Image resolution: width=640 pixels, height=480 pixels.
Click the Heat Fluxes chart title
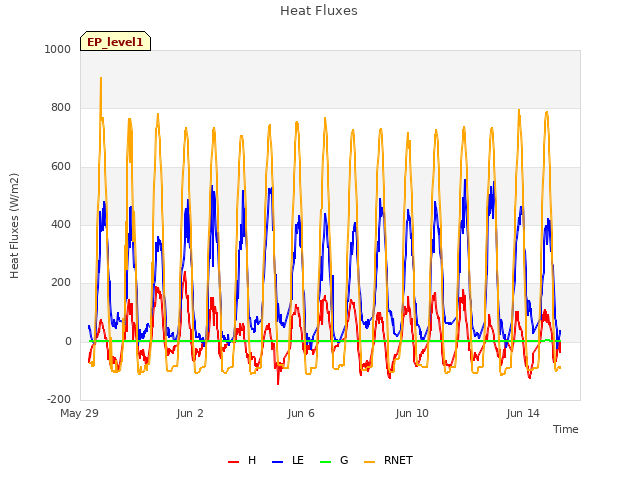click(x=319, y=11)
